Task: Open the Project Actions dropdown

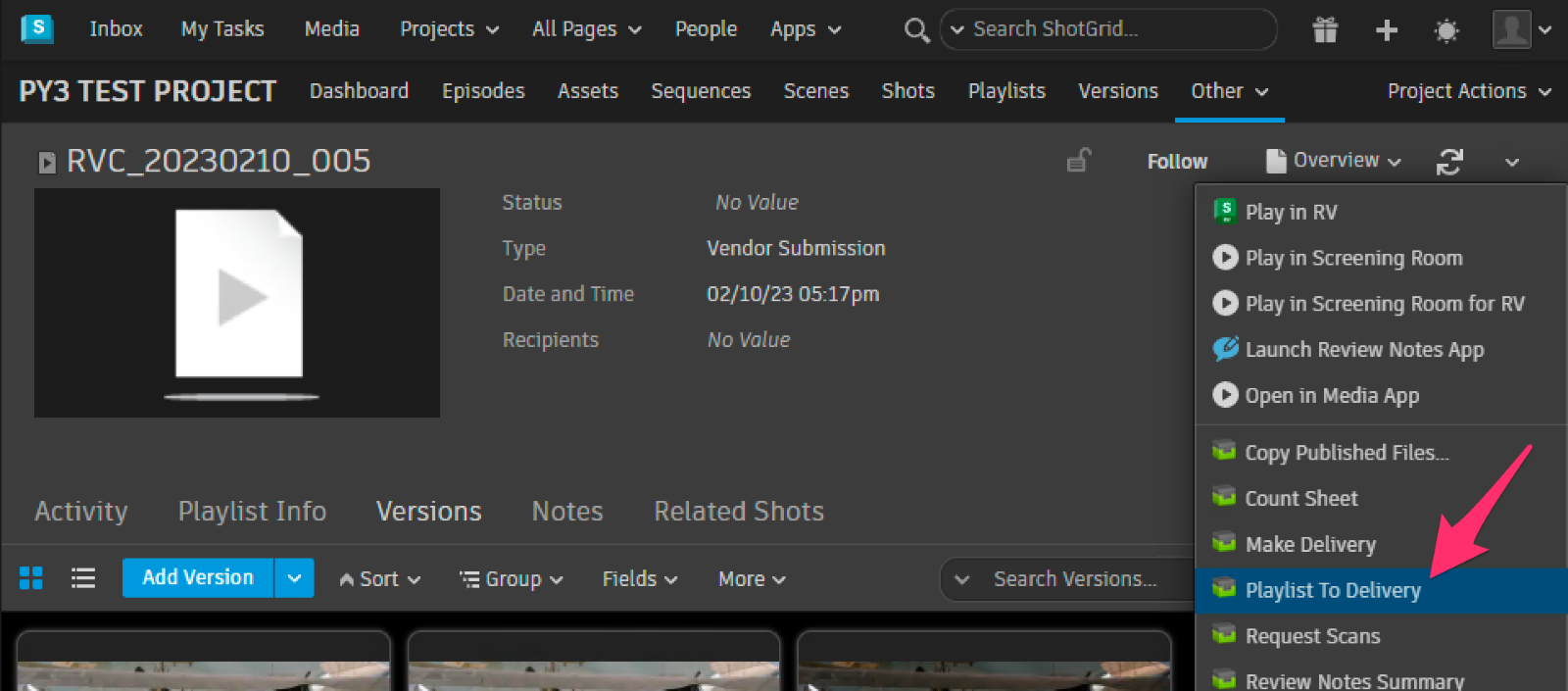Action: coord(1469,91)
